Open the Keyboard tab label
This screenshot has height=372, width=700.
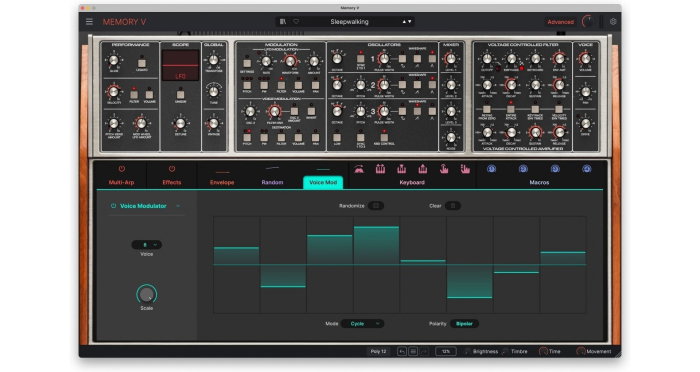[412, 182]
